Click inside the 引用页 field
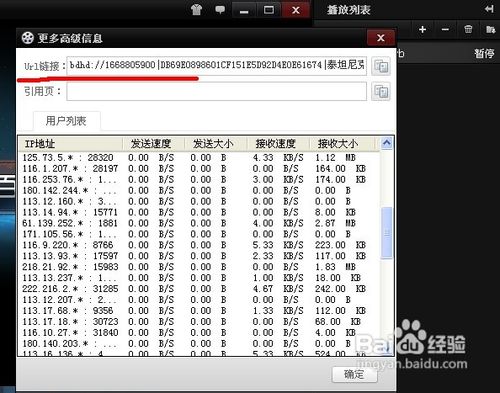Screen dimensions: 500x393 (x=217, y=91)
